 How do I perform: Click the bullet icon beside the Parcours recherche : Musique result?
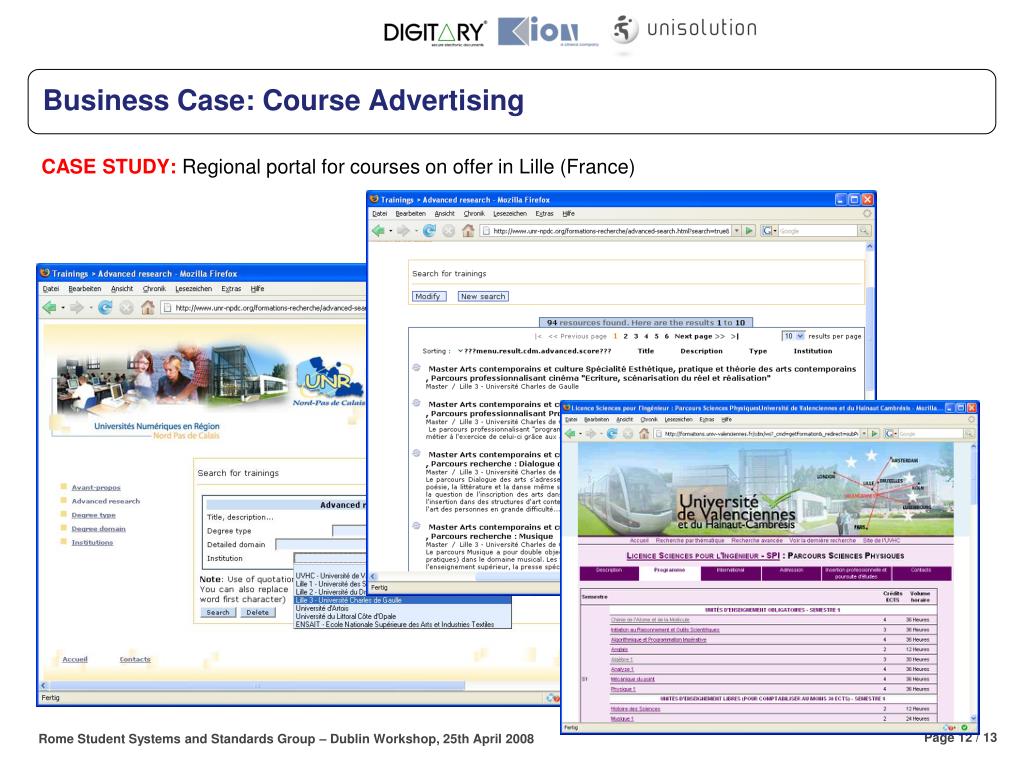416,526
